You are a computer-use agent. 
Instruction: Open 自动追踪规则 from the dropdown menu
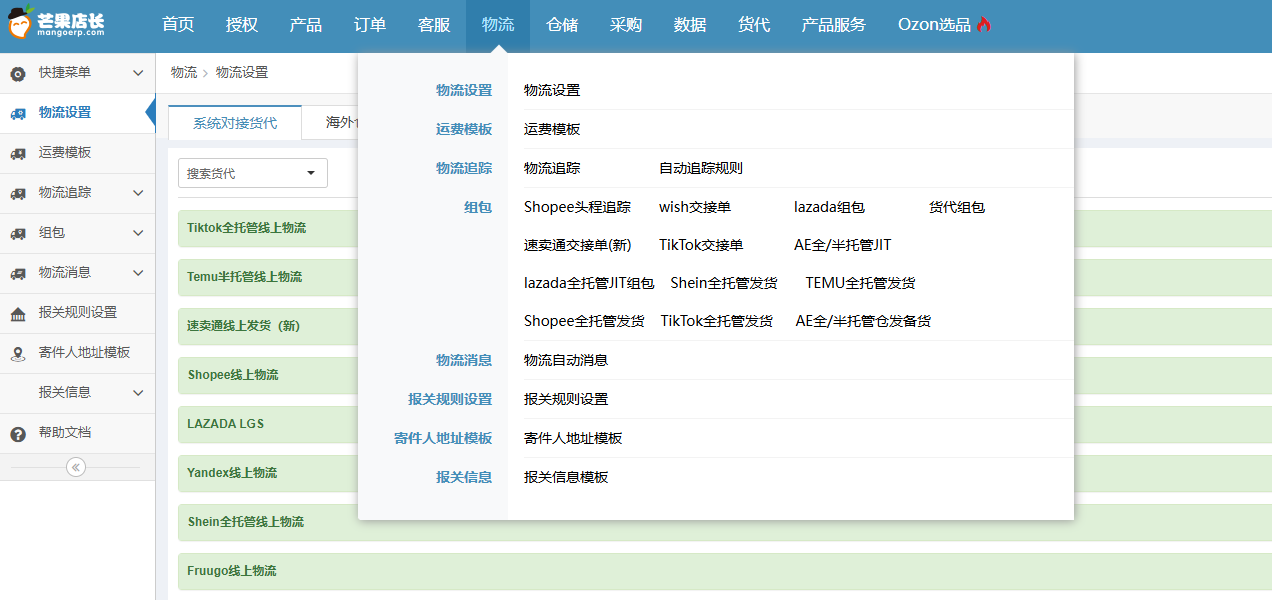click(701, 168)
